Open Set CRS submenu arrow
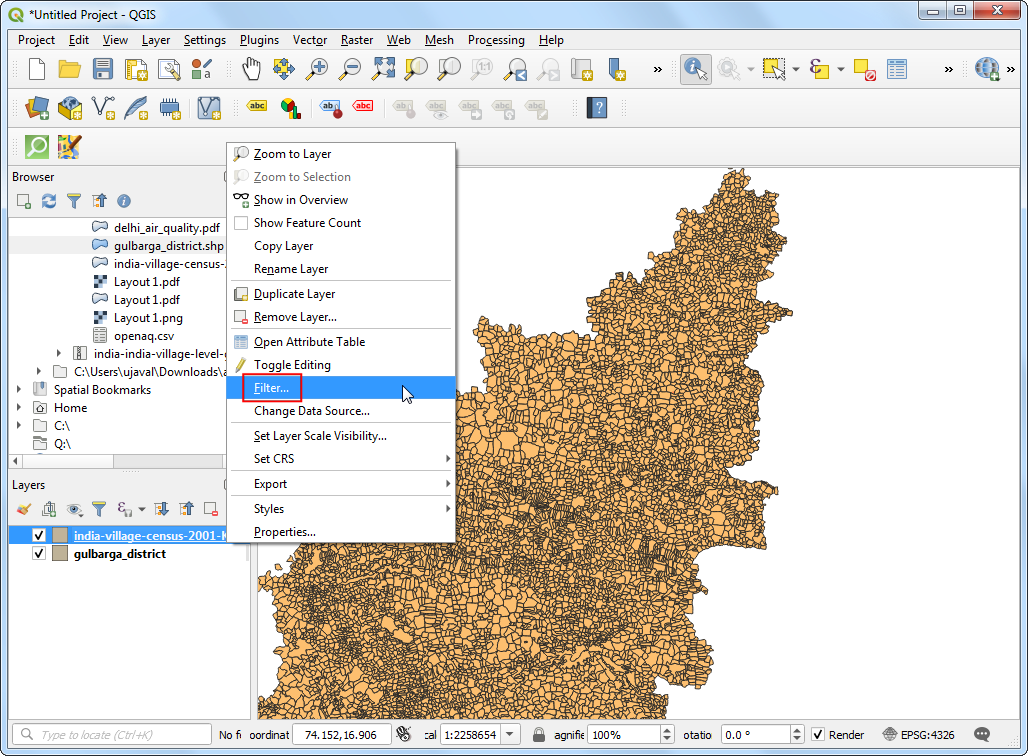This screenshot has width=1028, height=756. [448, 459]
